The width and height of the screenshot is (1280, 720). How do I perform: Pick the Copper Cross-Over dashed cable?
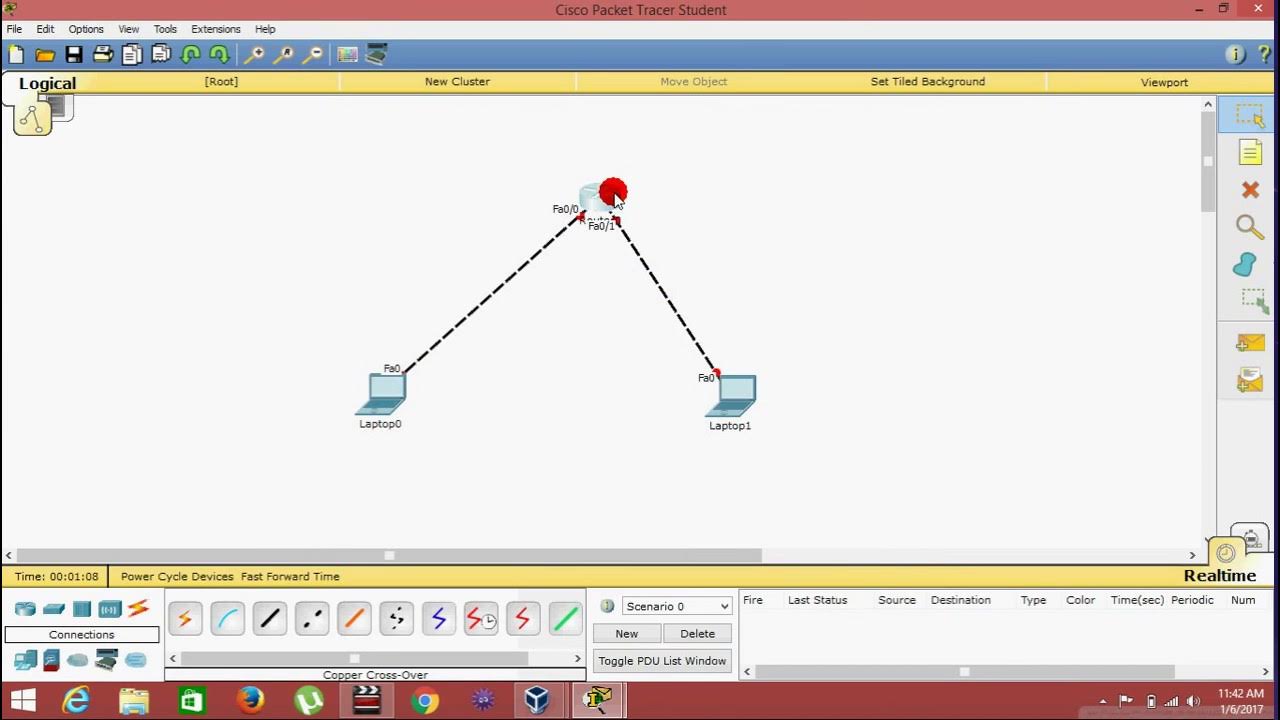tap(312, 620)
